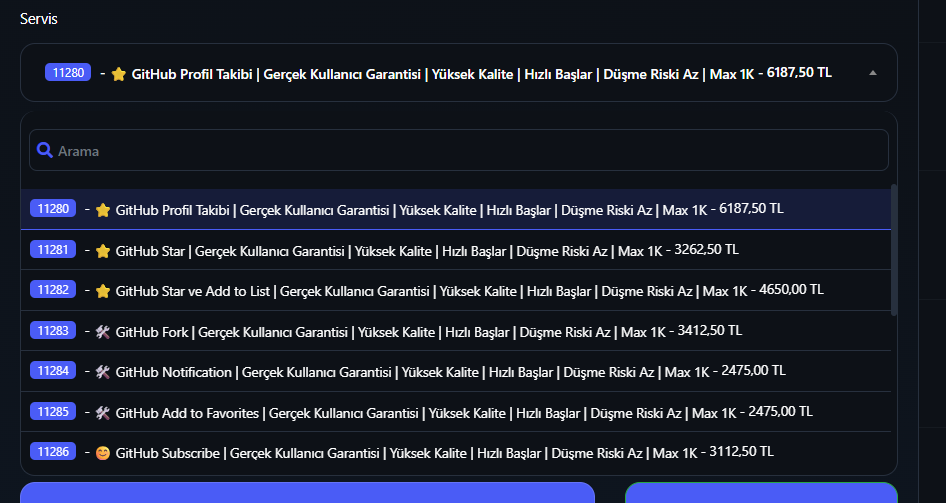This screenshot has height=503, width=946.
Task: Open the selected Servis combo box
Action: coord(459,72)
